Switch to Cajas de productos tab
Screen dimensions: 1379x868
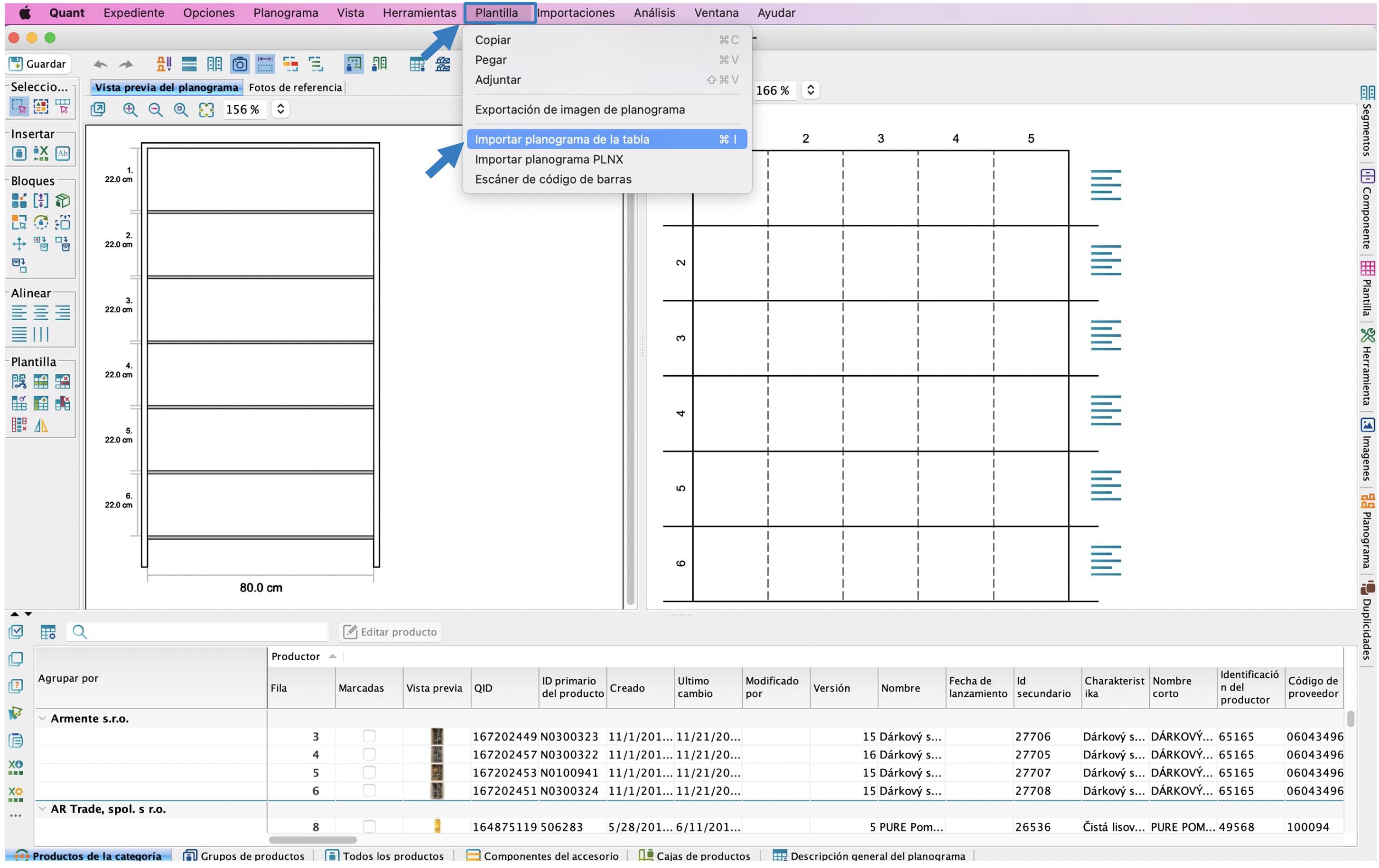click(x=695, y=855)
